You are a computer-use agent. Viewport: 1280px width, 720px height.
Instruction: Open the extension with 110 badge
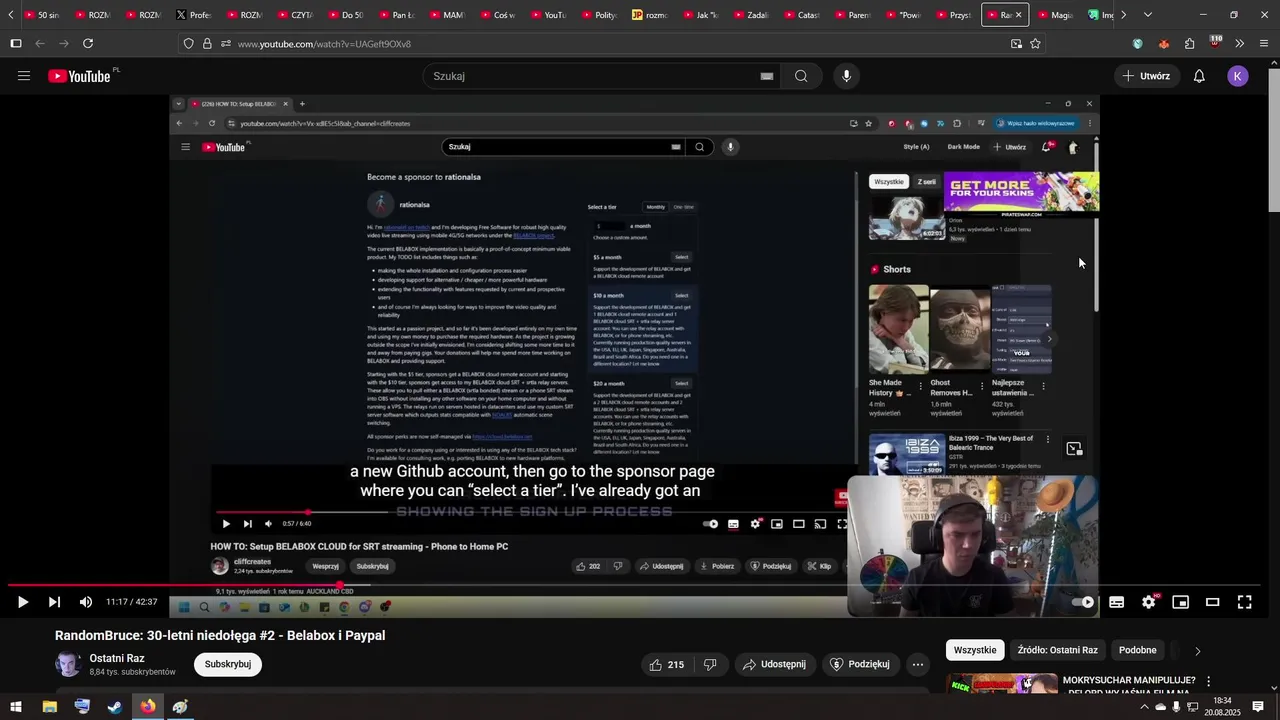1215,42
